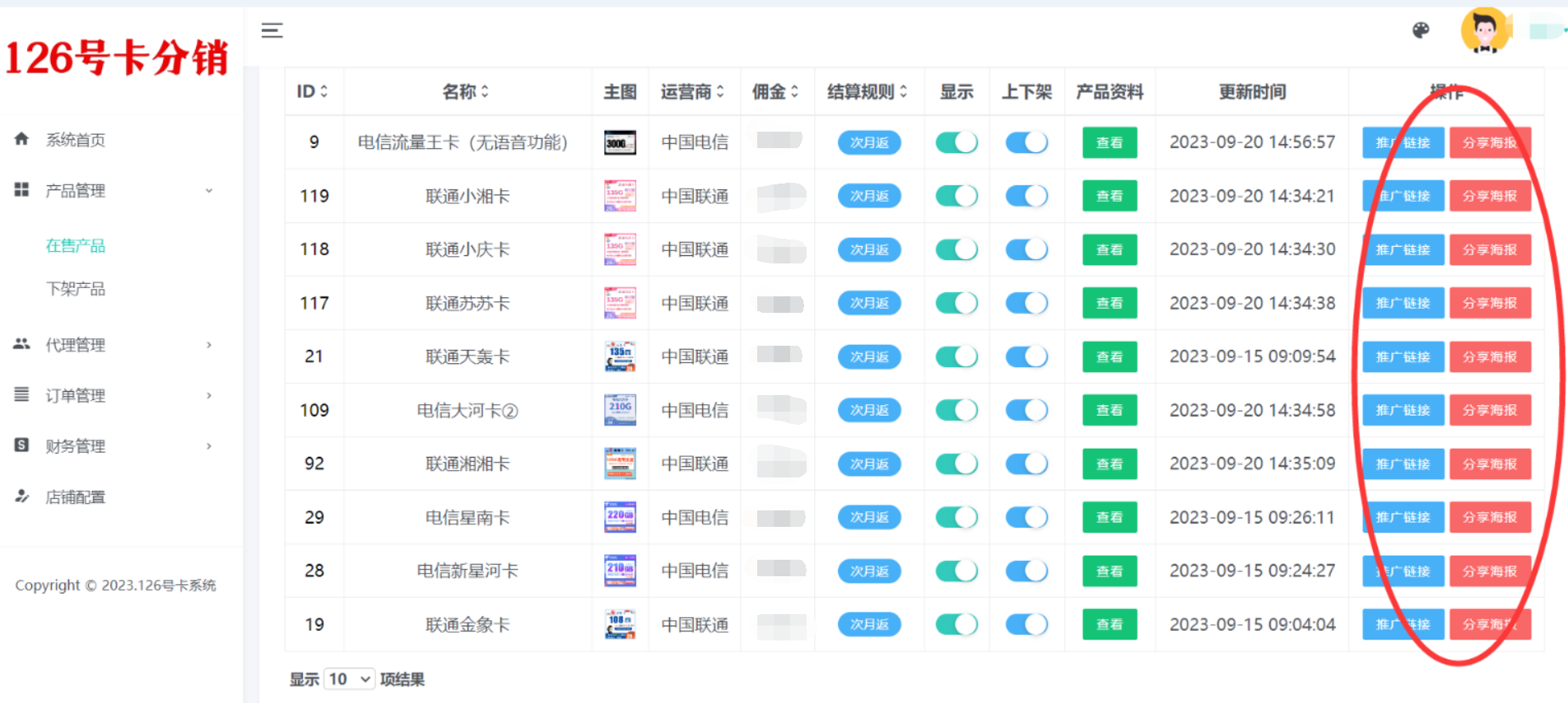The image size is (1568, 703).
Task: Click 推广链接 for 电信大河卡②
Action: [1403, 410]
